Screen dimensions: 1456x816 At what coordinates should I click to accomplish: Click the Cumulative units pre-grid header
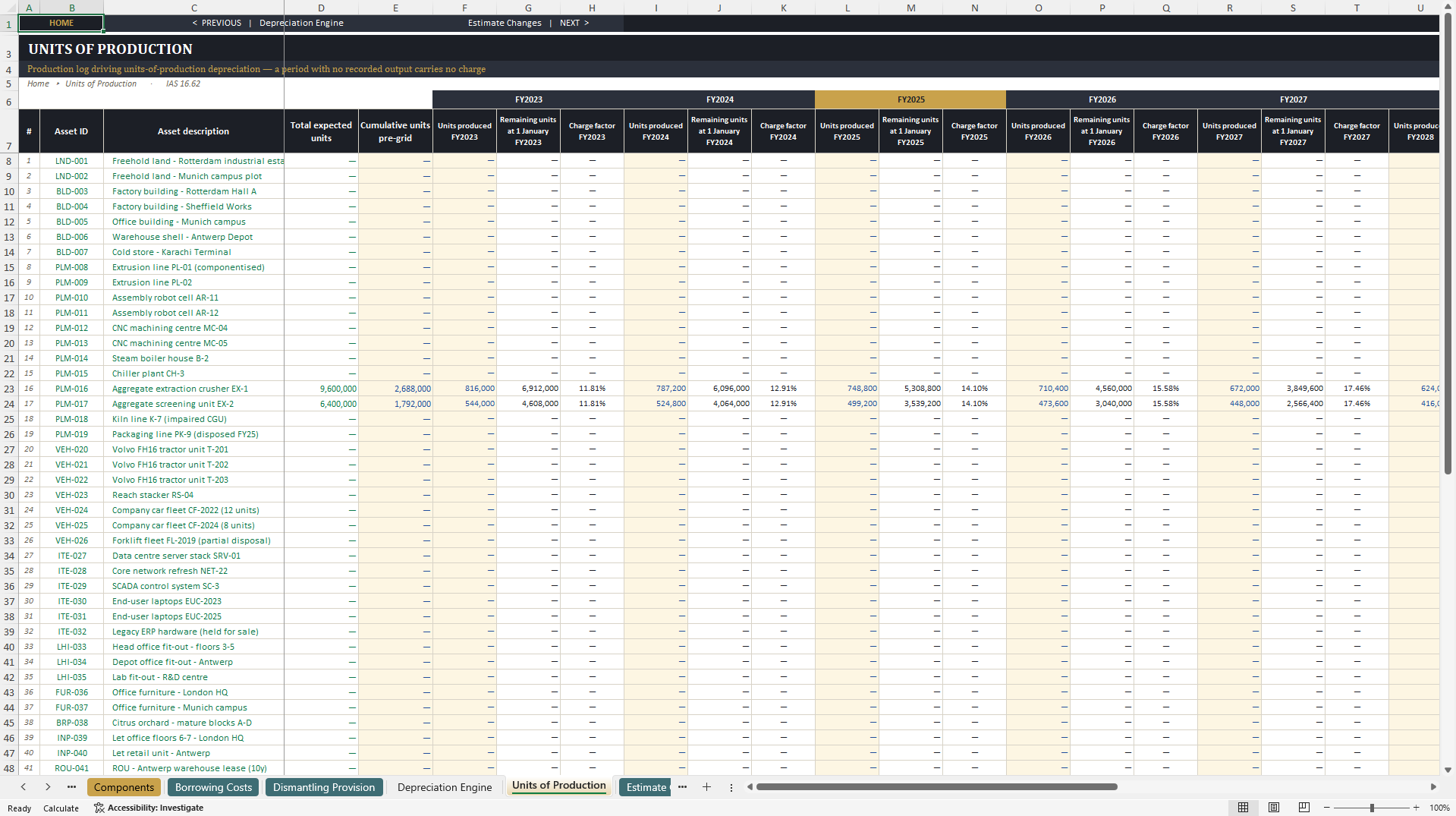[x=395, y=131]
